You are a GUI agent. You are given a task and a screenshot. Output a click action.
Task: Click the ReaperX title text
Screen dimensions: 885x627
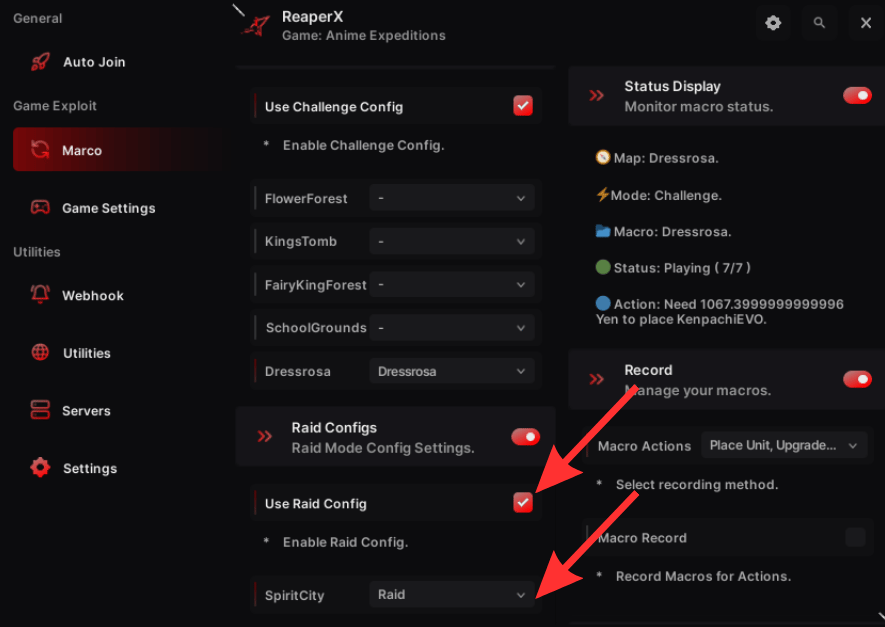[x=312, y=16]
